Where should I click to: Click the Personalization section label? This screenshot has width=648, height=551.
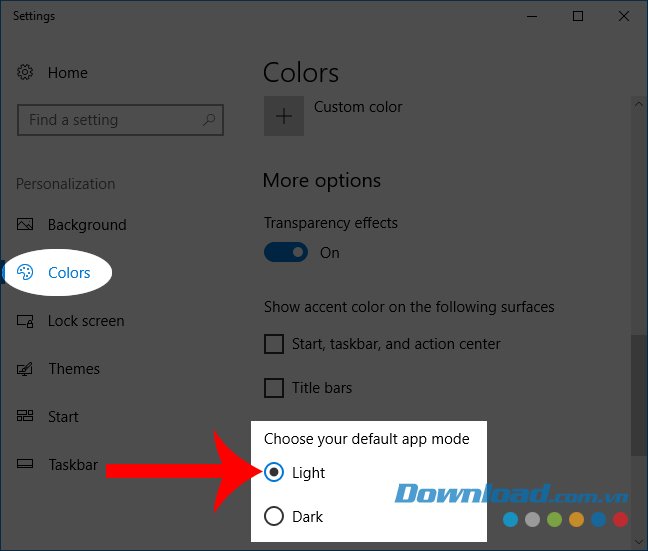66,184
